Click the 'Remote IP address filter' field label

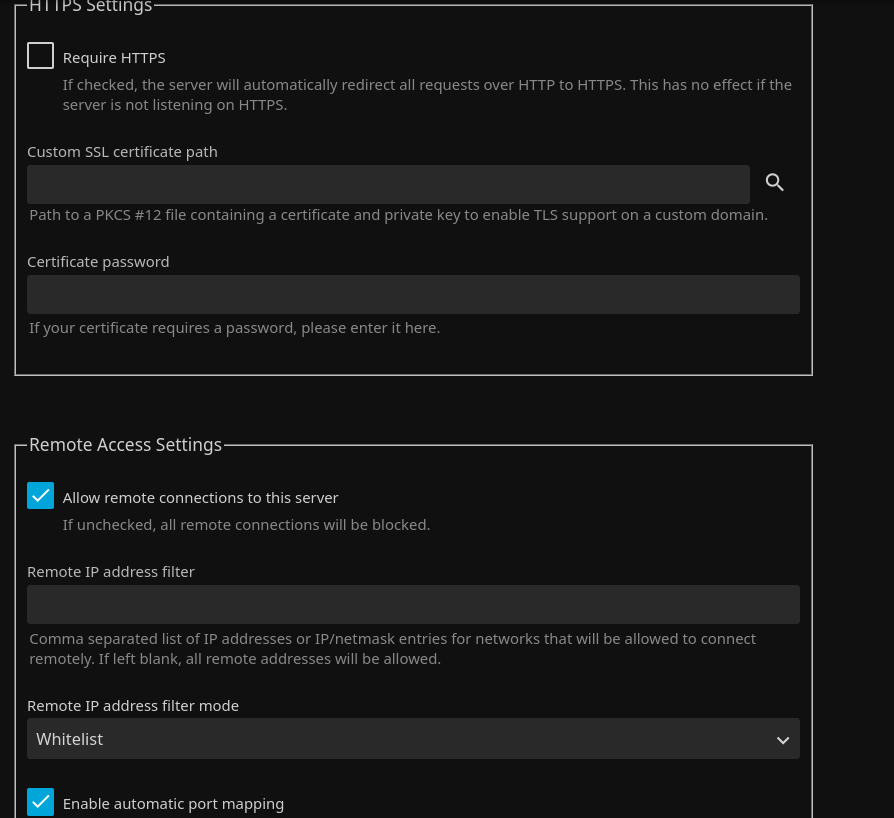[111, 572]
